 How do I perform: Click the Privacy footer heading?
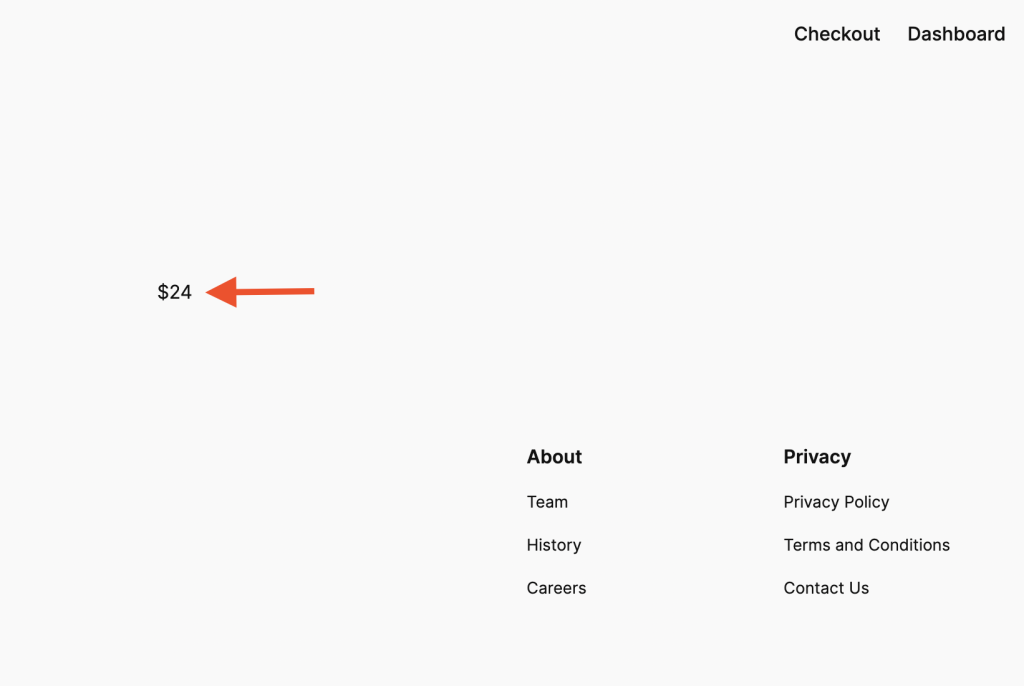(x=817, y=457)
